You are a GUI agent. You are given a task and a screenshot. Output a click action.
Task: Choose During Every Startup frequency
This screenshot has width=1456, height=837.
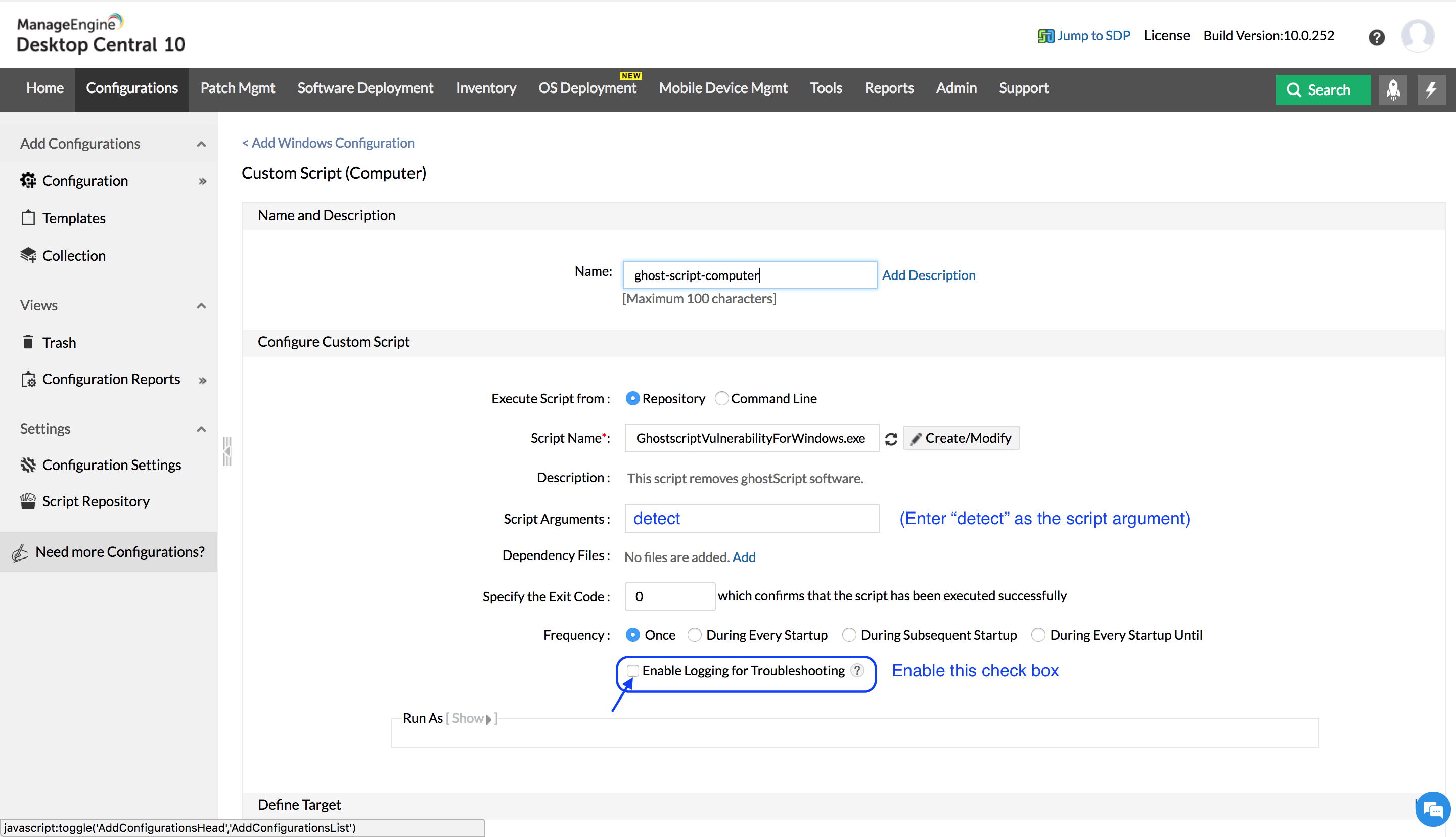[694, 635]
